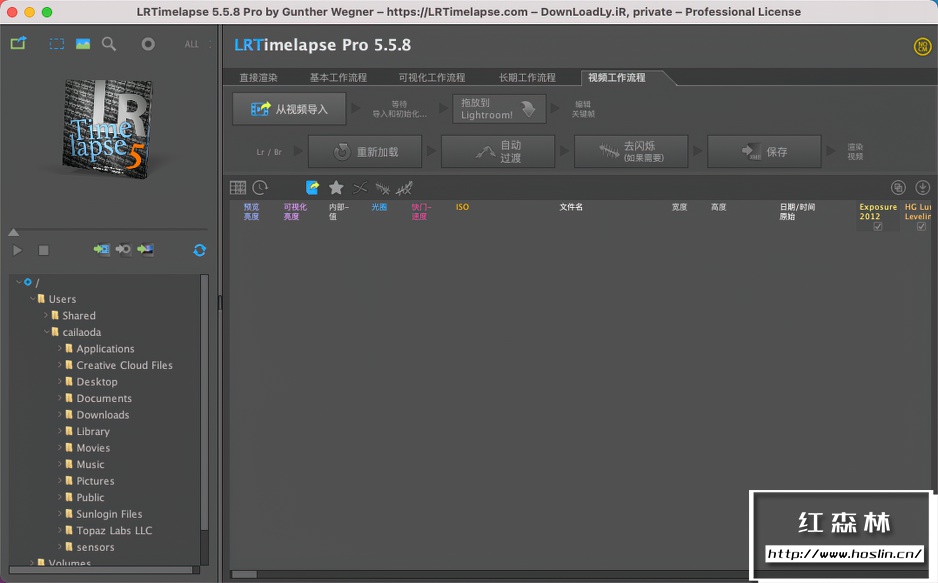Select the Movies folder
Viewport: 938px width, 583px height.
coord(93,448)
